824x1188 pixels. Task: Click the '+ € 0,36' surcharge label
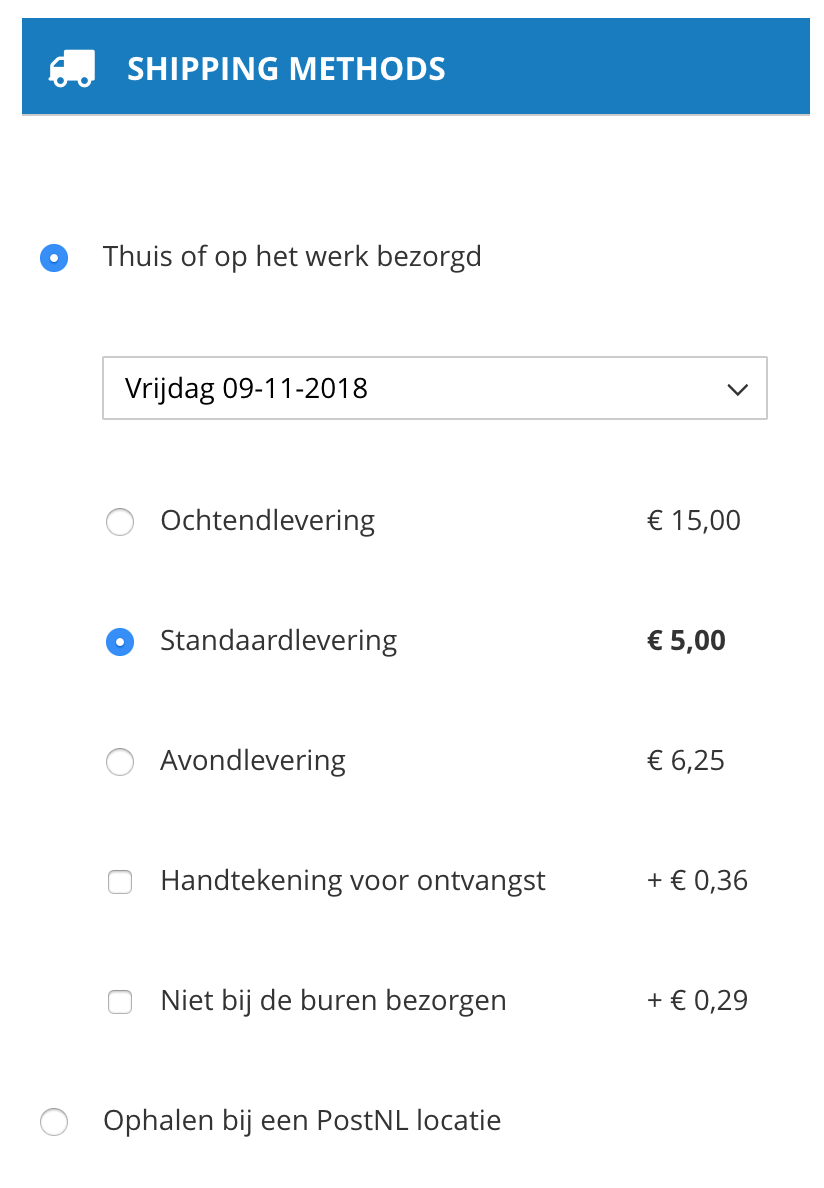click(697, 880)
